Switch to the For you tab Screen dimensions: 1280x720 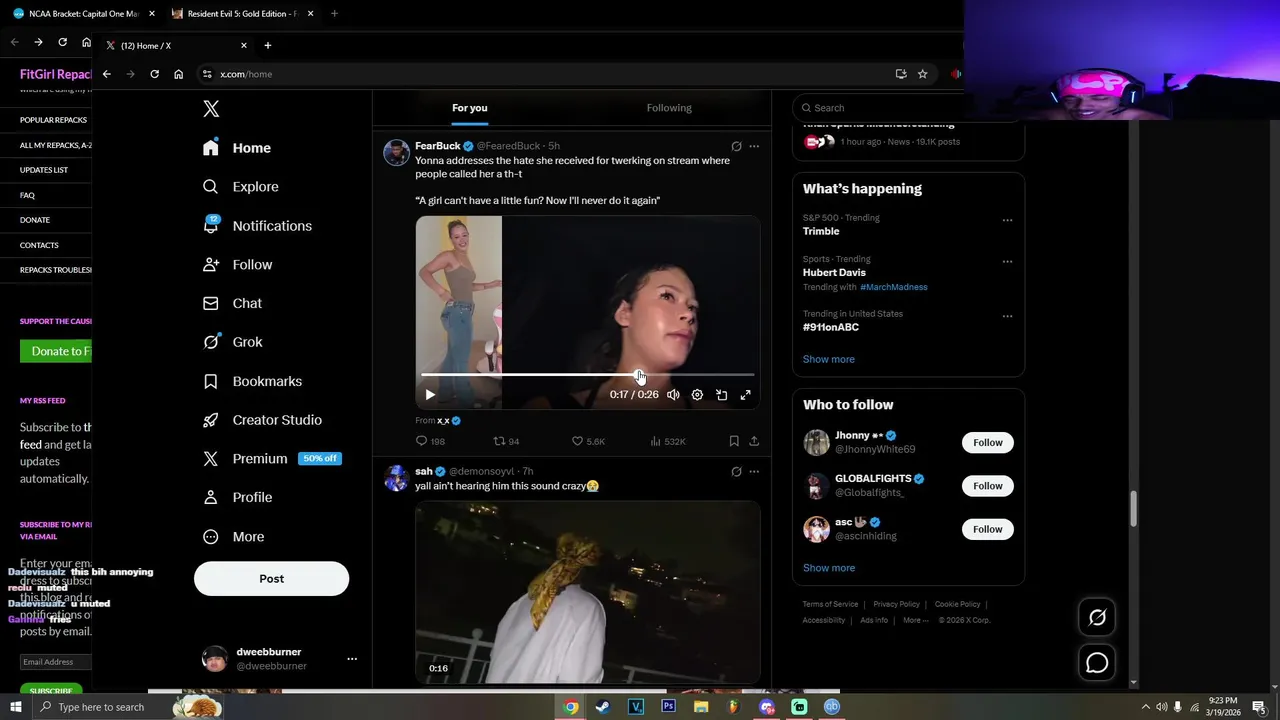[469, 108]
